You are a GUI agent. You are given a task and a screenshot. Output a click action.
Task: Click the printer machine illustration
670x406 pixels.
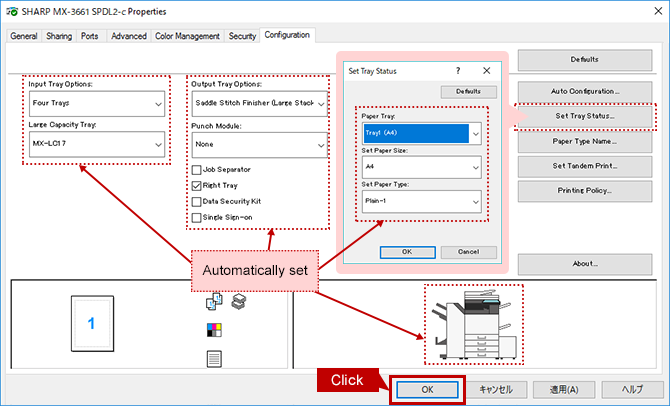474,325
